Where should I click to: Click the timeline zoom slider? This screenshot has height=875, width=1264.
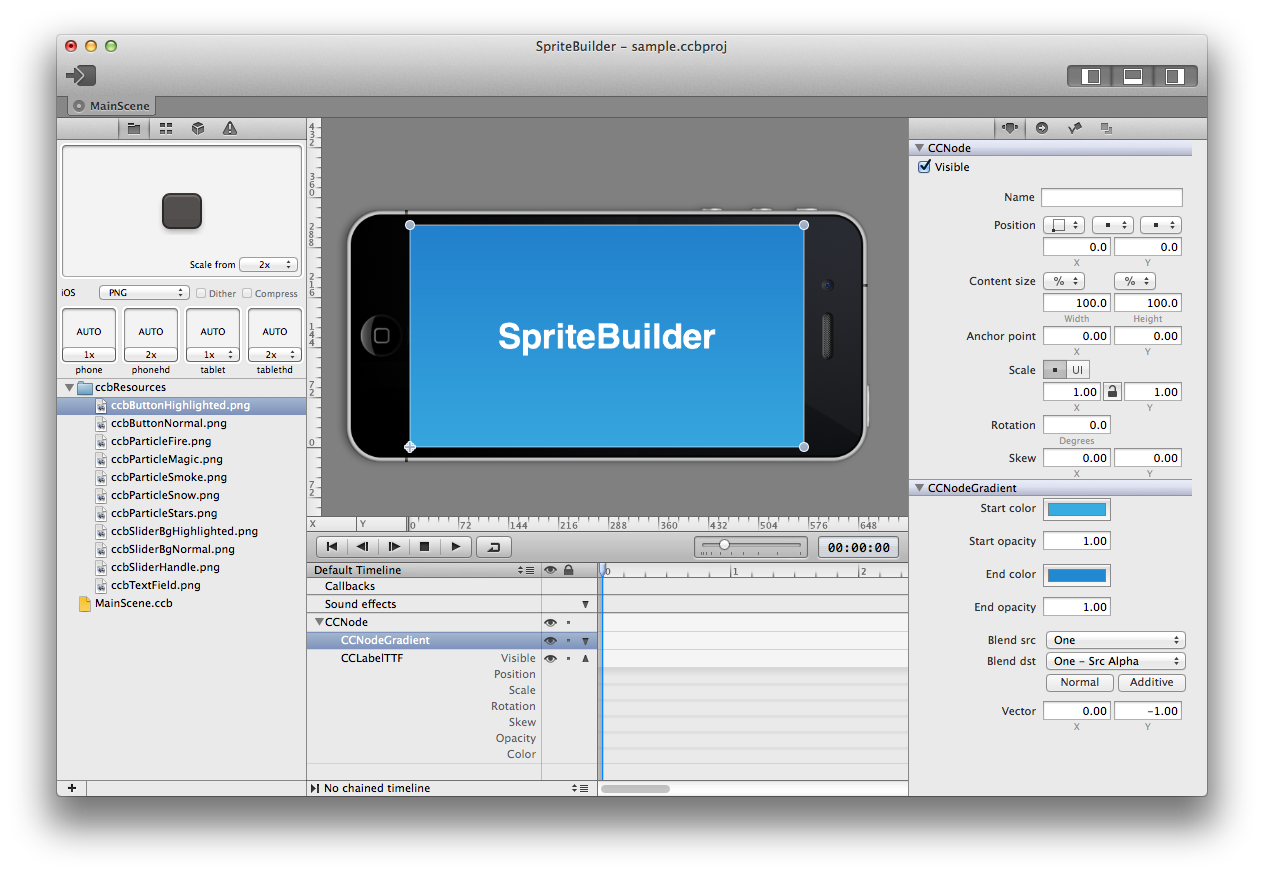[751, 546]
